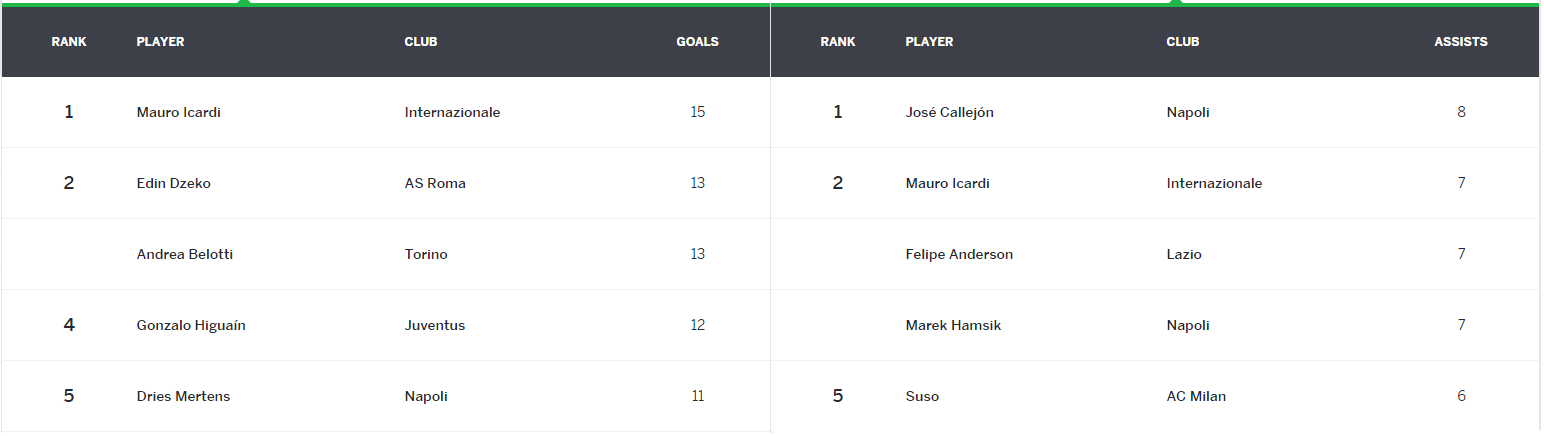Open Suso's player entry
This screenshot has height=436, width=1544.
[x=921, y=396]
